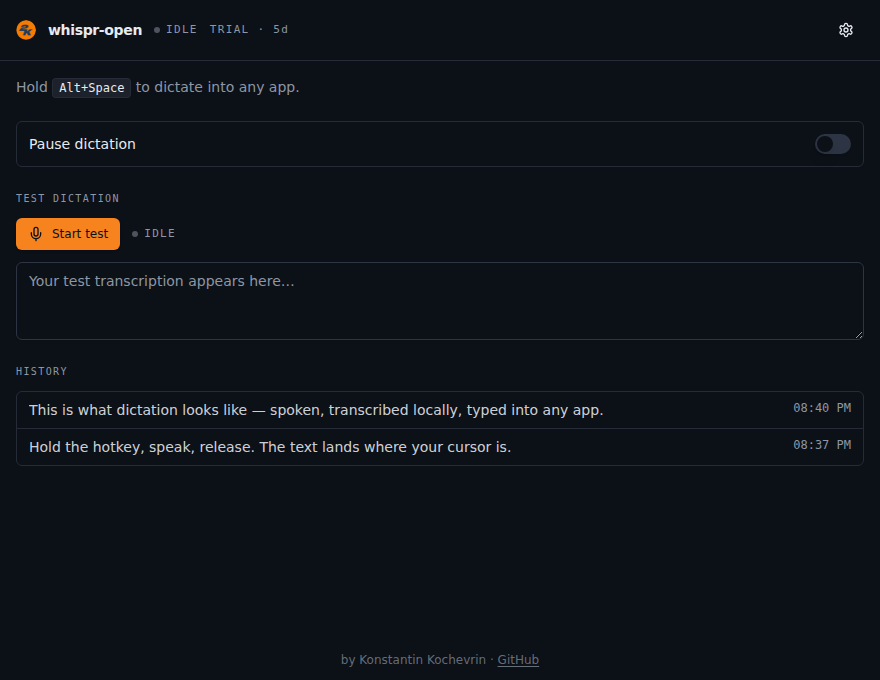Image resolution: width=880 pixels, height=680 pixels.
Task: Click the TRIAL 5d badge in header
Action: [x=249, y=29]
